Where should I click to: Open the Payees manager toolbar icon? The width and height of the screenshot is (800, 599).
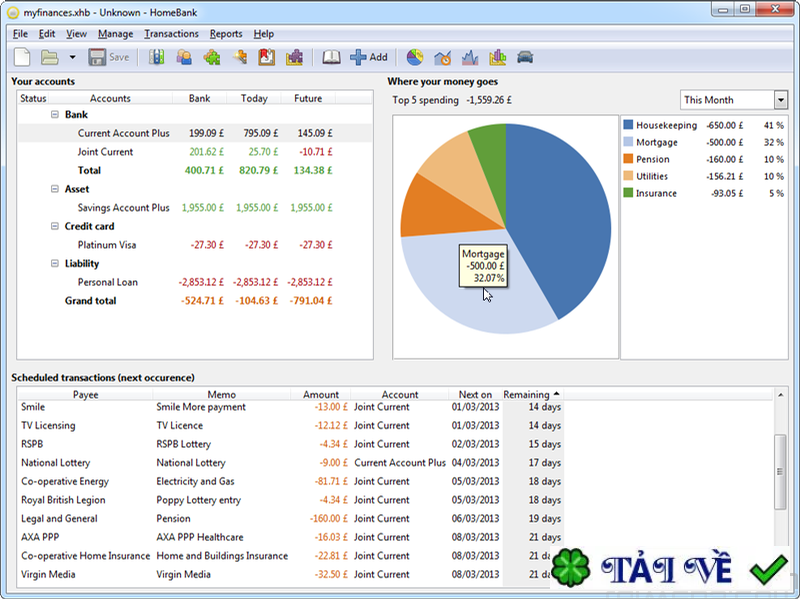click(x=184, y=57)
